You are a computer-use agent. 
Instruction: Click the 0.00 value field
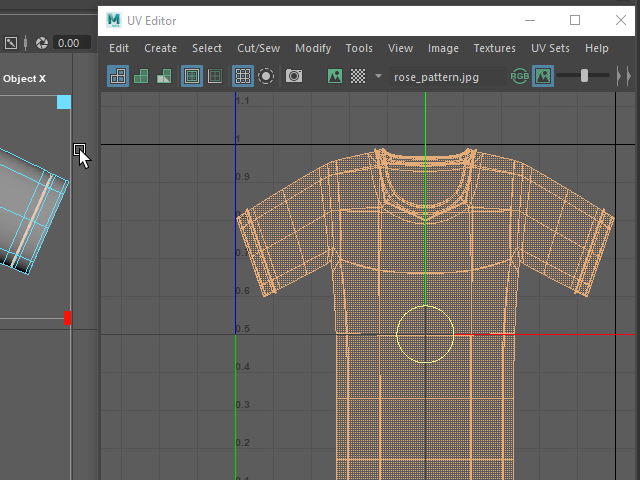(x=72, y=43)
